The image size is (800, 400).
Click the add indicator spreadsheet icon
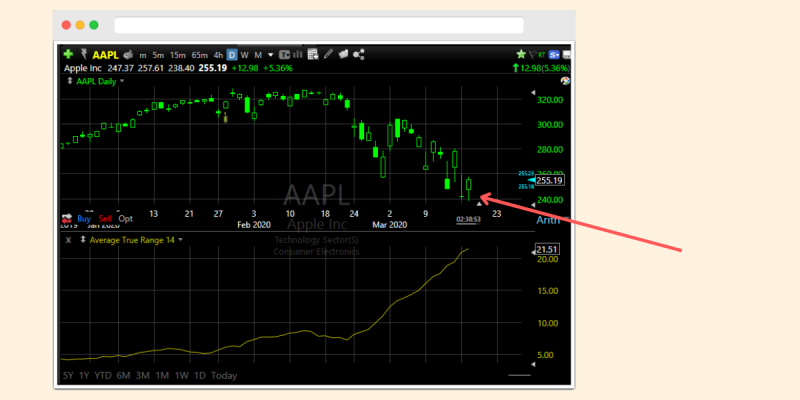point(313,54)
